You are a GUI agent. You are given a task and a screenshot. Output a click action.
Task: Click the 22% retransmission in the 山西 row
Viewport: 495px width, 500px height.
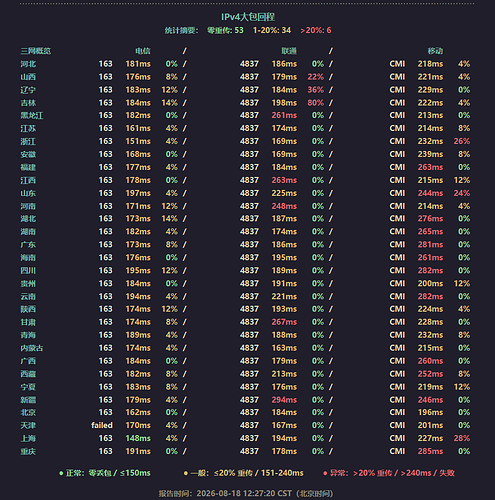(315, 77)
